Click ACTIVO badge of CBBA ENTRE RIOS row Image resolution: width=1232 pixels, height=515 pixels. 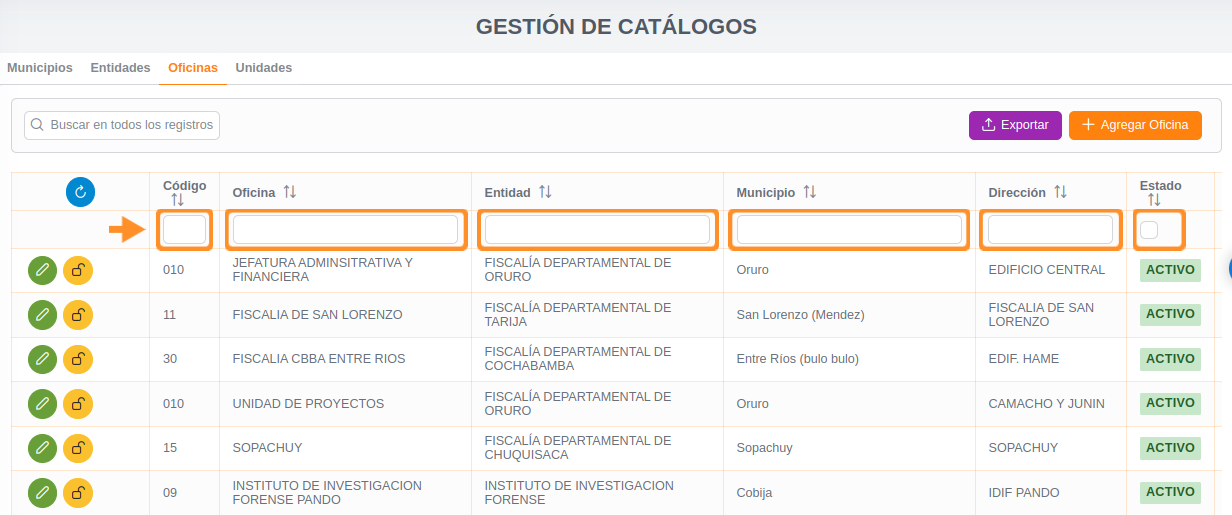1170,358
